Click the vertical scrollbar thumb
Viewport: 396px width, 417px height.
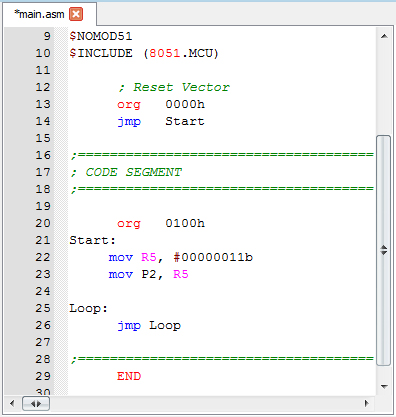[x=384, y=250]
